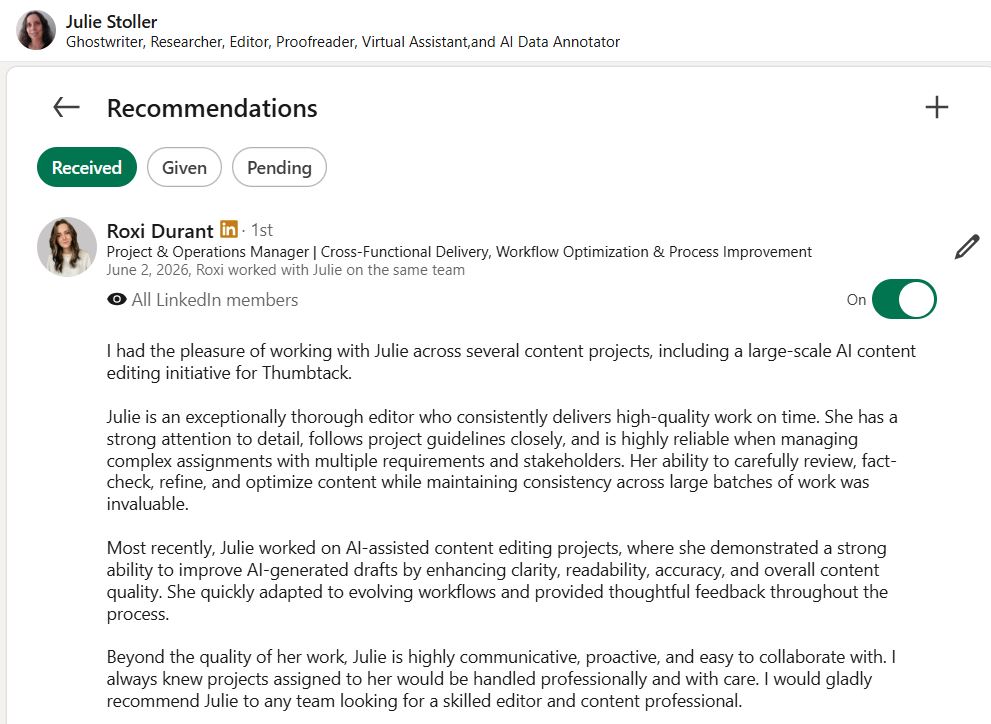Open Roxi Durant's profile via name link
The width and height of the screenshot is (991, 724).
pyautogui.click(x=160, y=231)
